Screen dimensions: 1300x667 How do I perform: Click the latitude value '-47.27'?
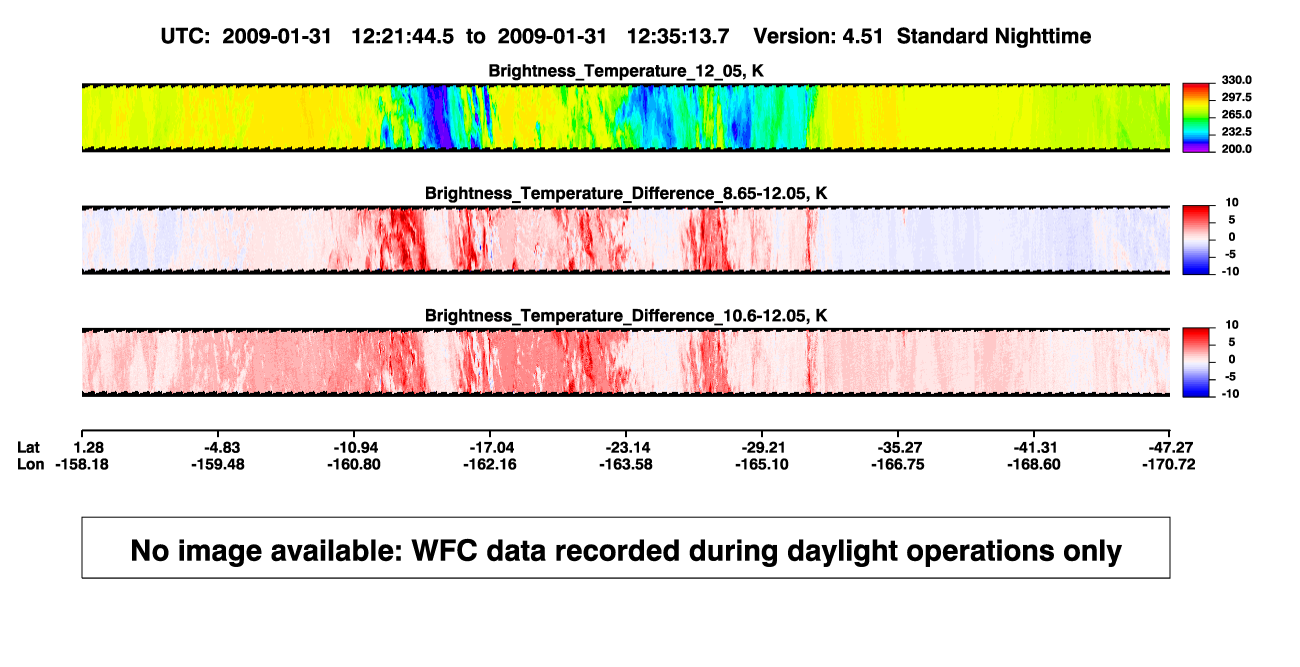click(1170, 446)
